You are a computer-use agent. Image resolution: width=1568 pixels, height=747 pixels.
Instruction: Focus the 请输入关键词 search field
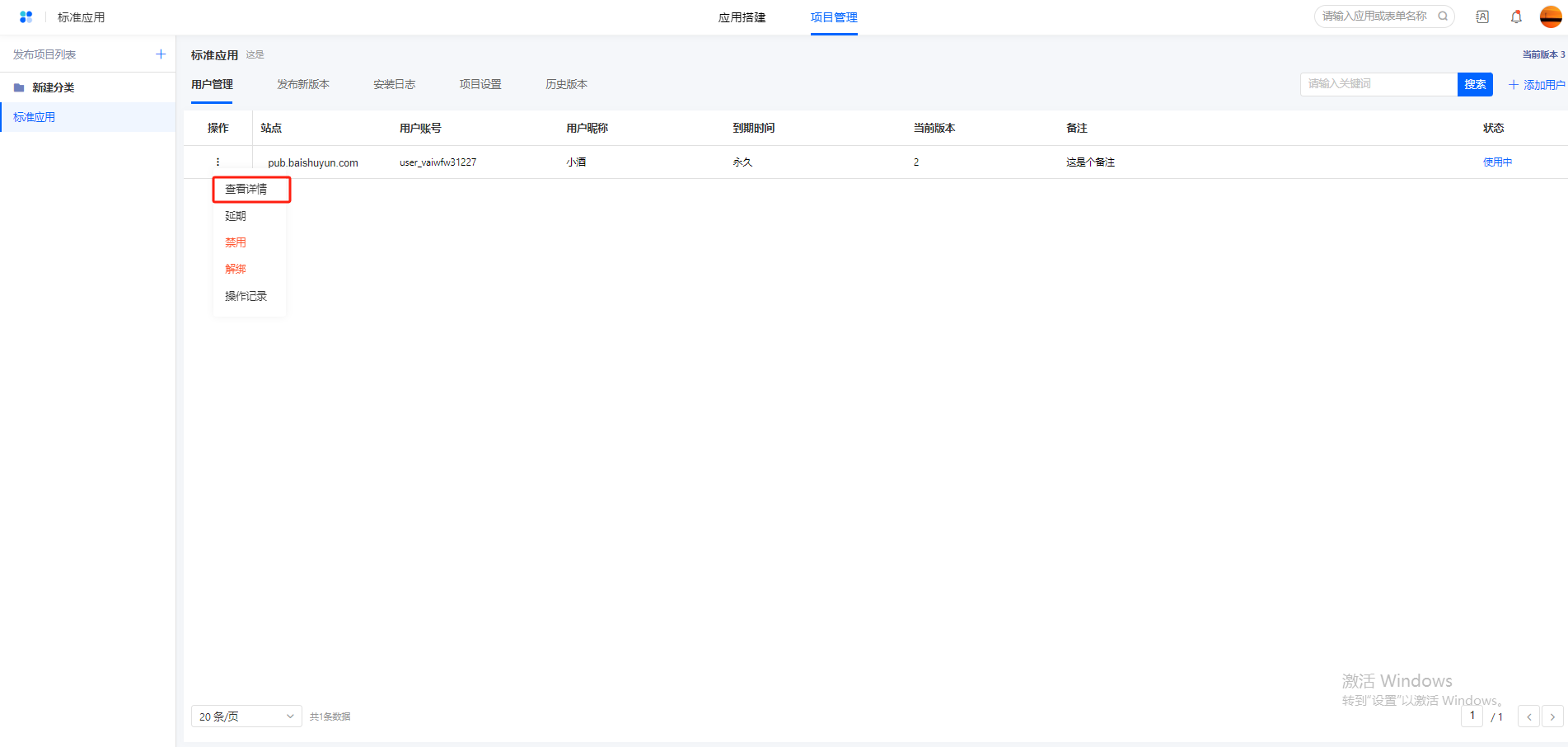click(x=1378, y=84)
